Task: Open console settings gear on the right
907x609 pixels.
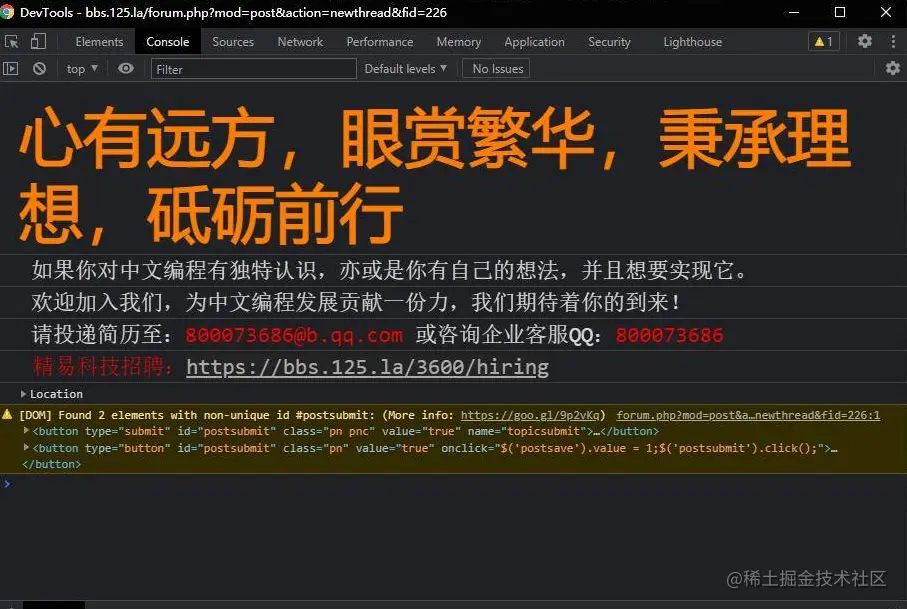Action: pyautogui.click(x=893, y=68)
